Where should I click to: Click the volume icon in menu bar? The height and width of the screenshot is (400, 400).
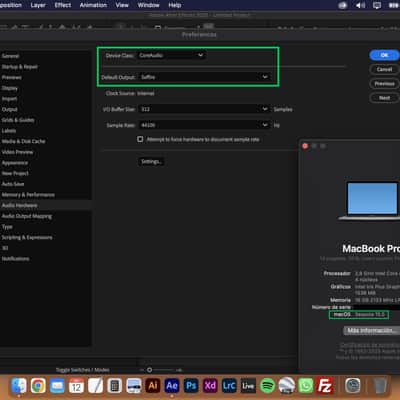point(360,5)
